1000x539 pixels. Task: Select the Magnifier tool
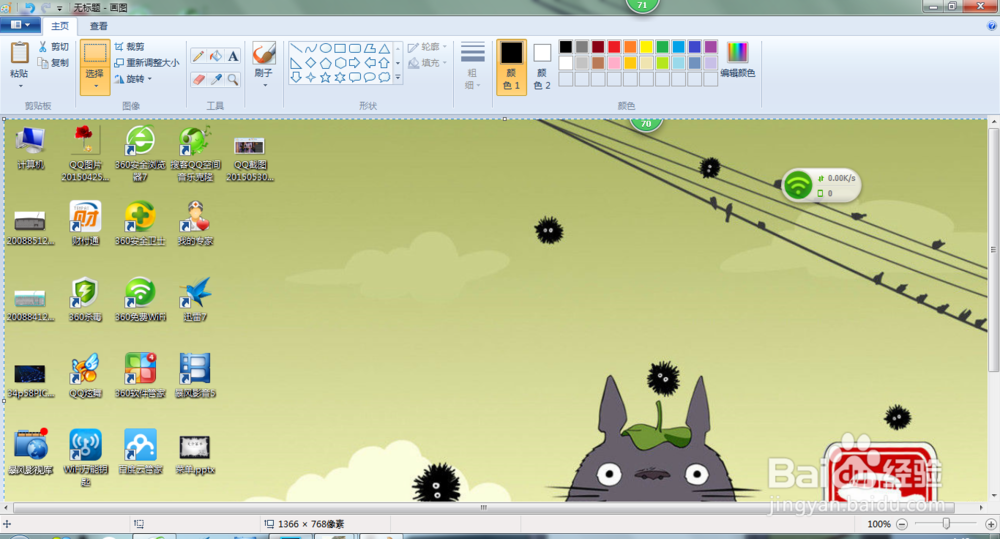(x=233, y=80)
